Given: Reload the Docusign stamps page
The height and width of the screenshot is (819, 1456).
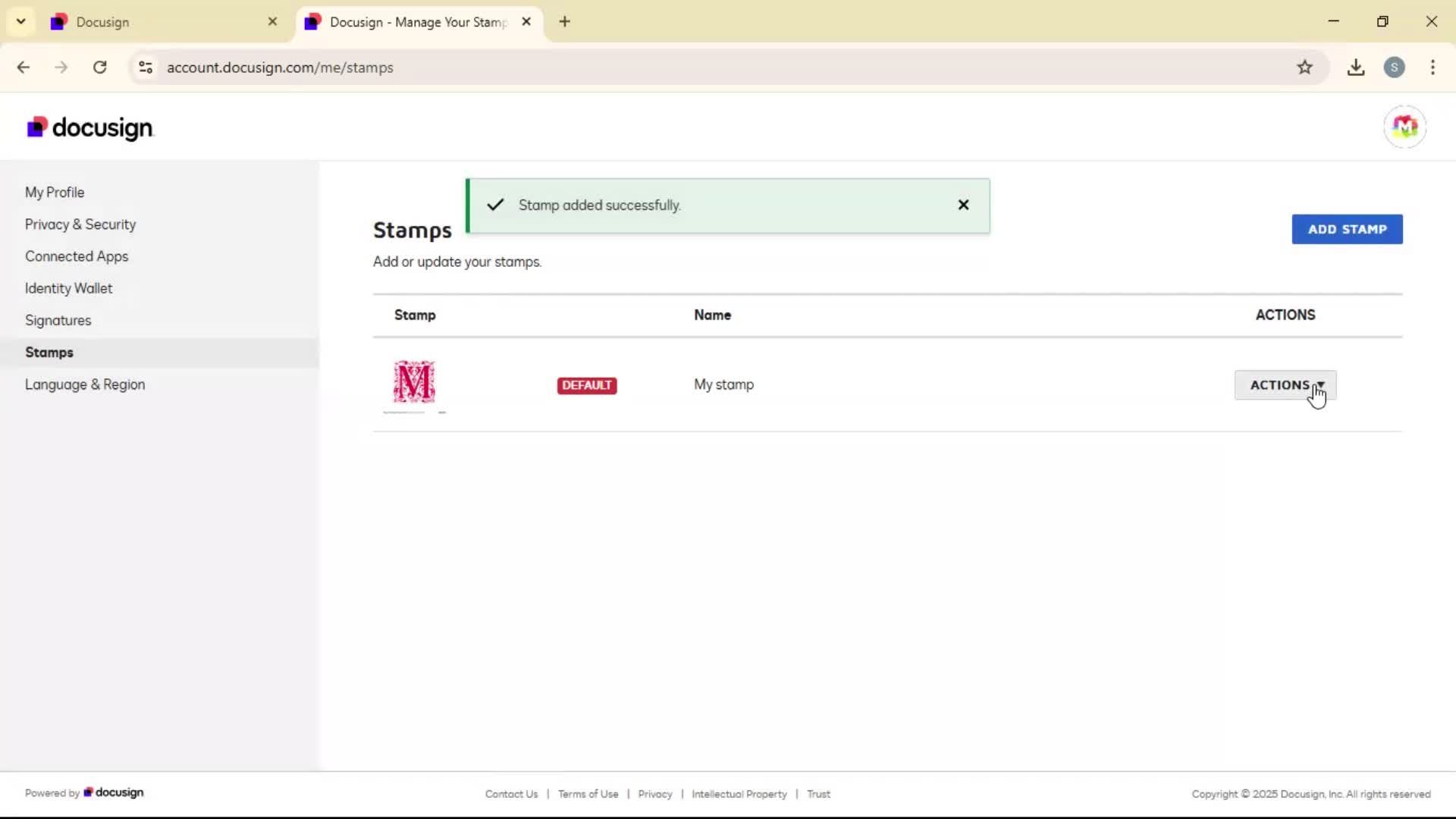Looking at the screenshot, I should click(x=100, y=67).
